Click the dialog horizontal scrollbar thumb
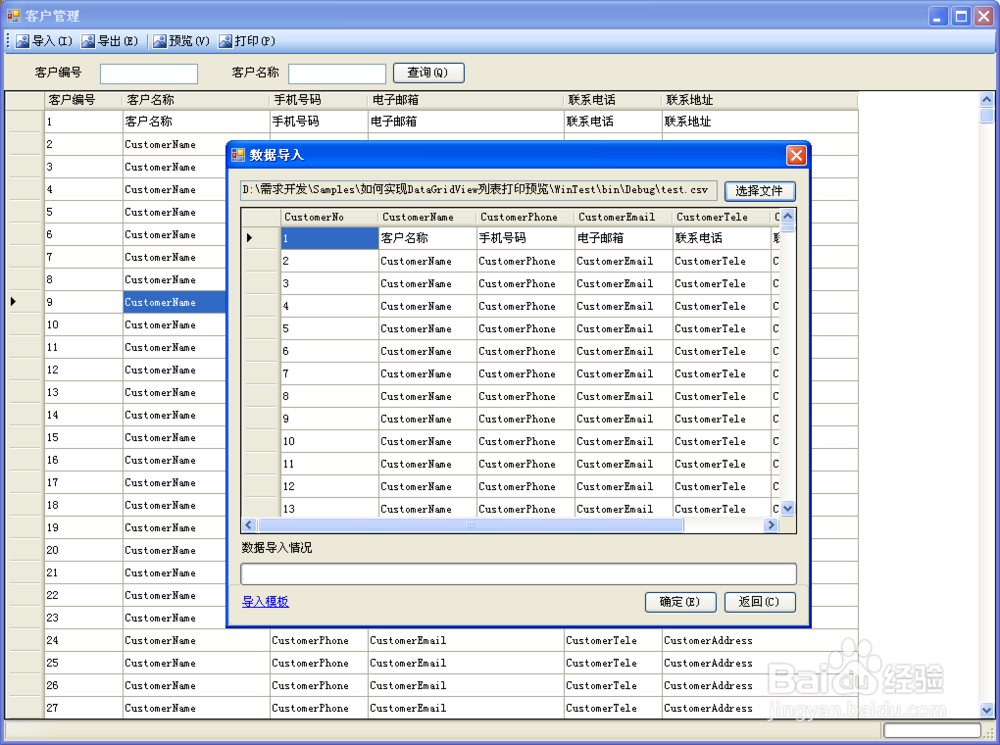This screenshot has width=1000, height=745. pos(471,525)
